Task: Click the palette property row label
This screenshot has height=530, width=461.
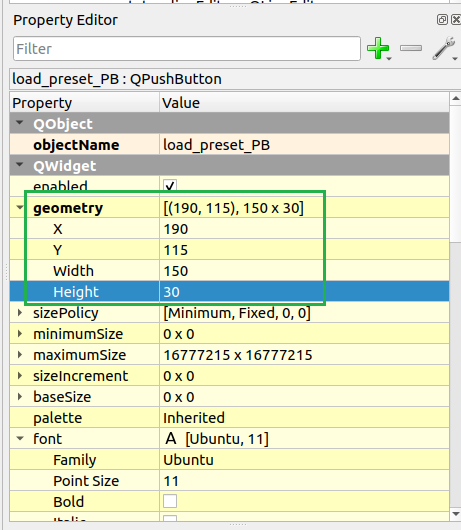Action: click(x=57, y=418)
